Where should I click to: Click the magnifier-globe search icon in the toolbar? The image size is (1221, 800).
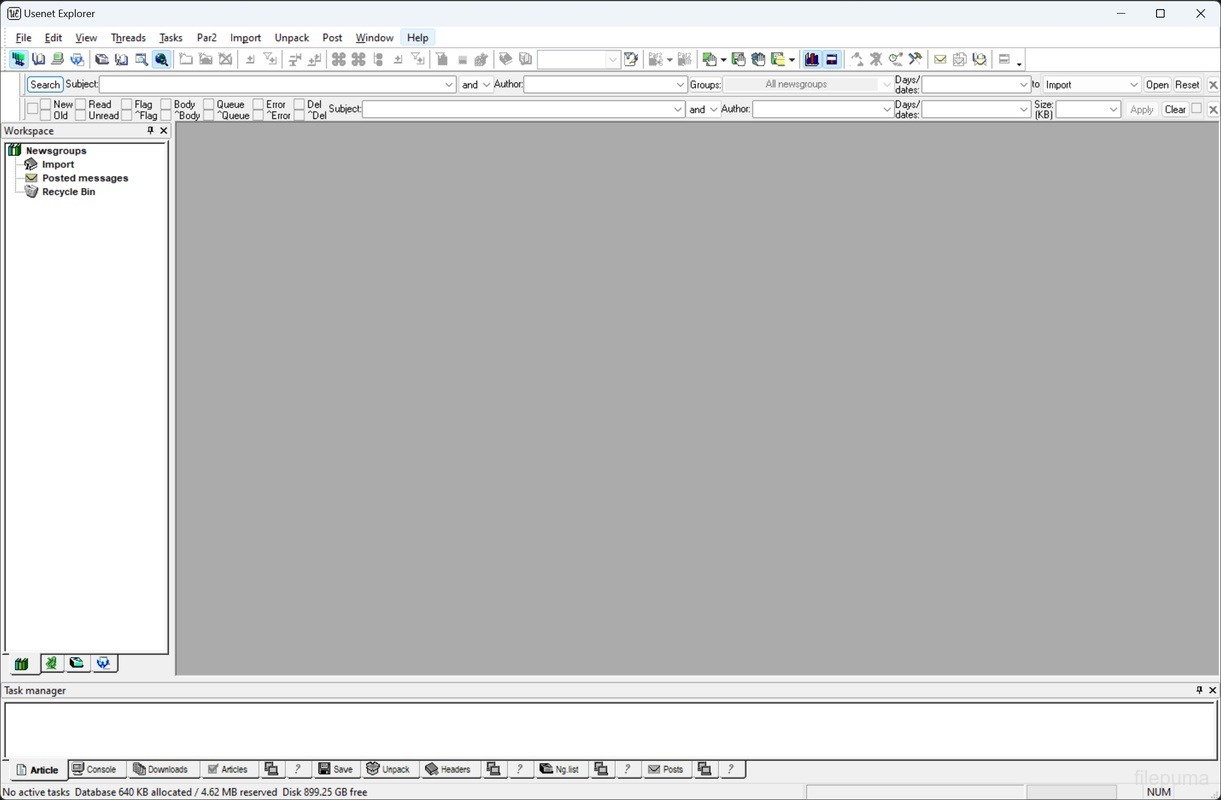pyautogui.click(x=161, y=60)
